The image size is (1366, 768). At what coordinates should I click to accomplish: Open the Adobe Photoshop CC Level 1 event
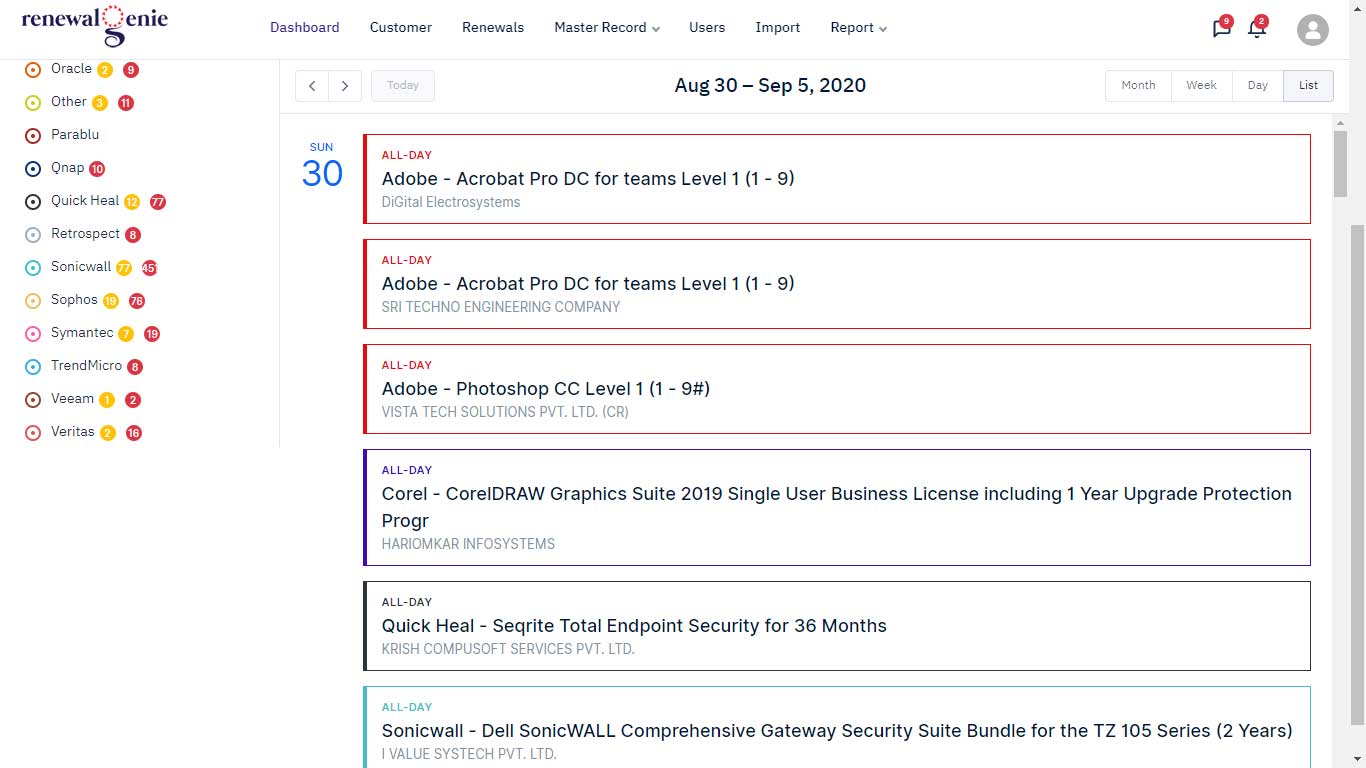click(x=837, y=389)
